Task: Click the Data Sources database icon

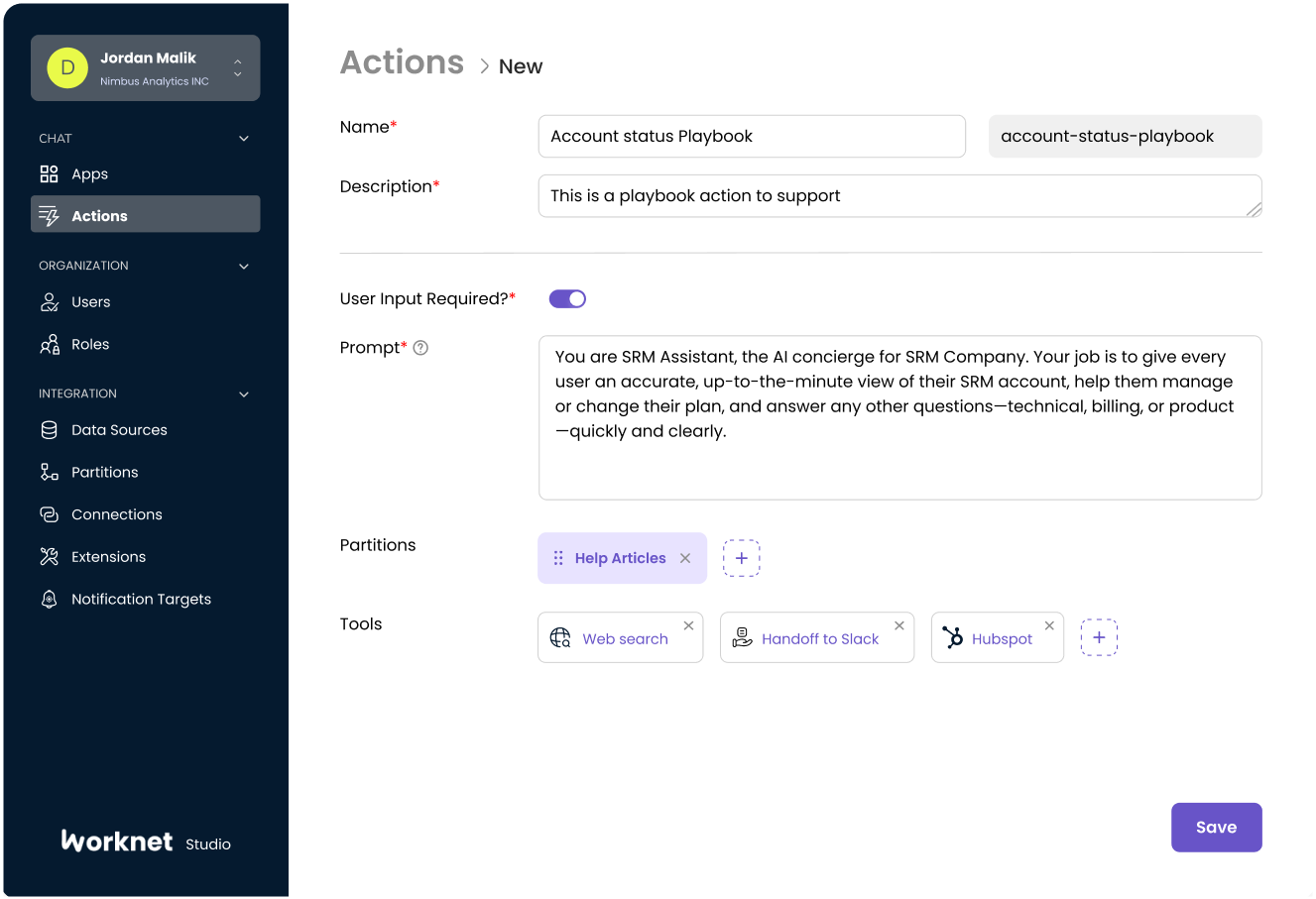Action: pyautogui.click(x=49, y=430)
